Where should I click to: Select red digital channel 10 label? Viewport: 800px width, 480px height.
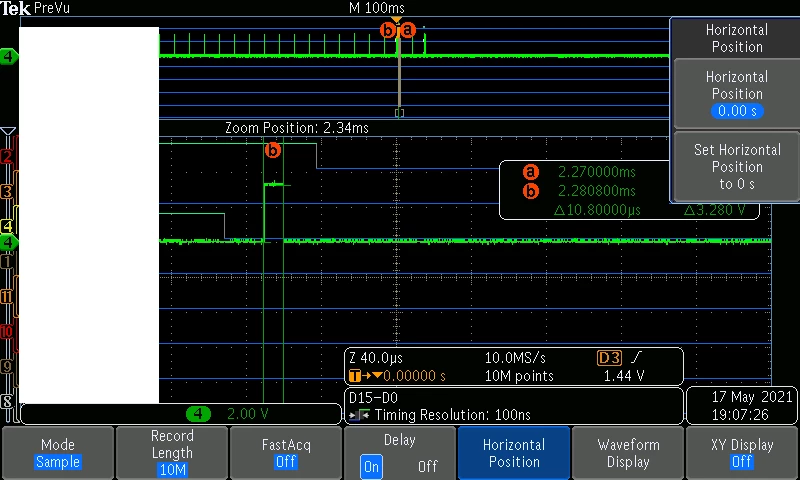[7, 332]
